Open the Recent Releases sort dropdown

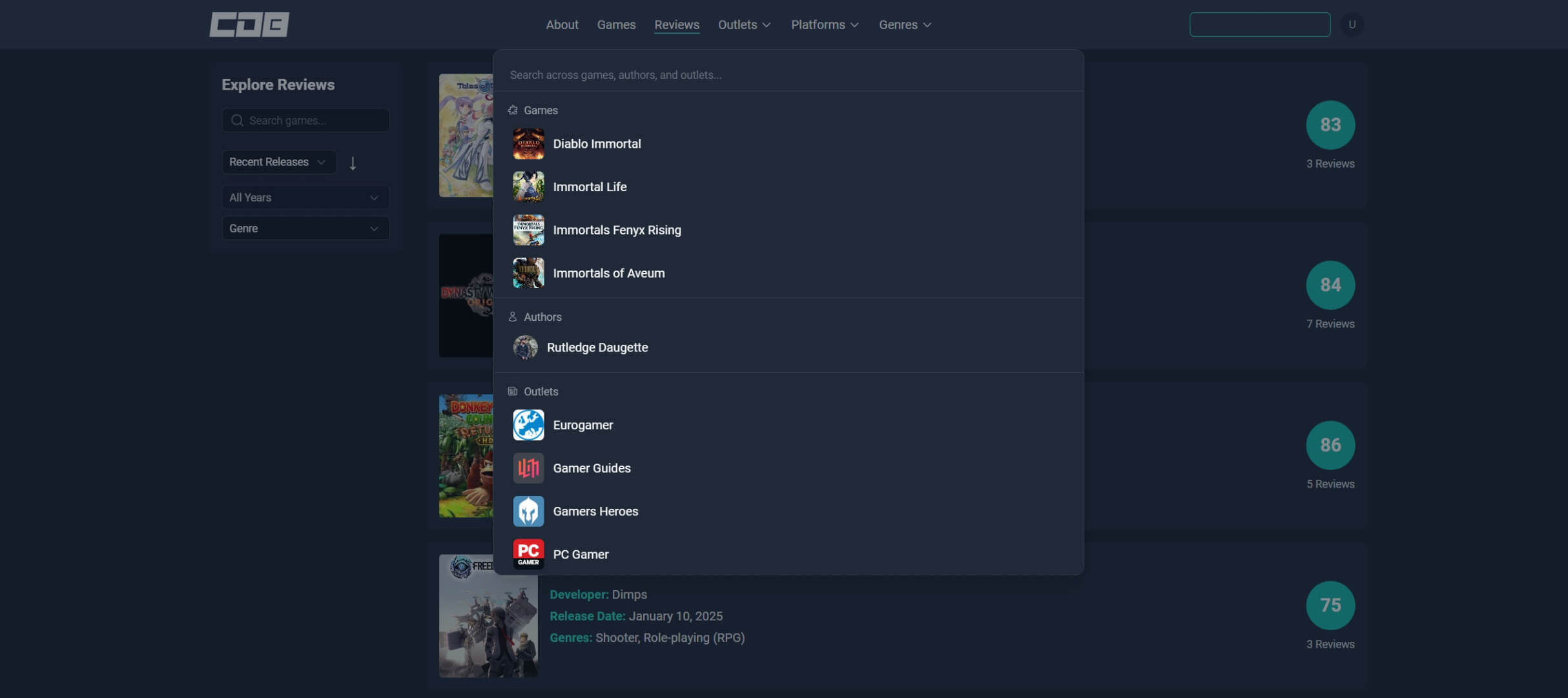(279, 162)
